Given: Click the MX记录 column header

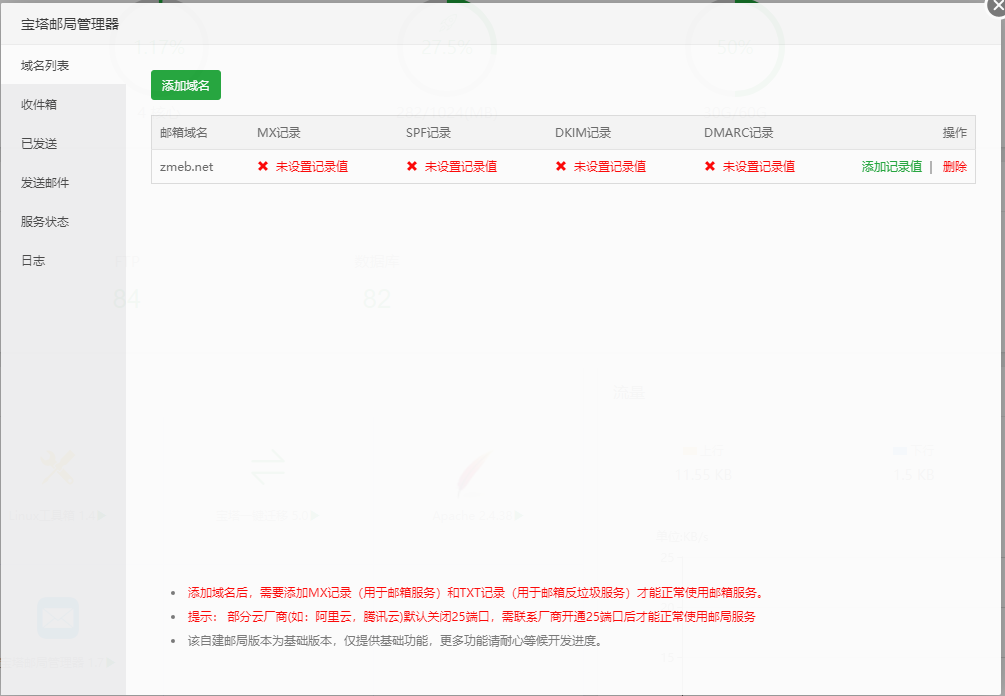Looking at the screenshot, I should coord(280,132).
